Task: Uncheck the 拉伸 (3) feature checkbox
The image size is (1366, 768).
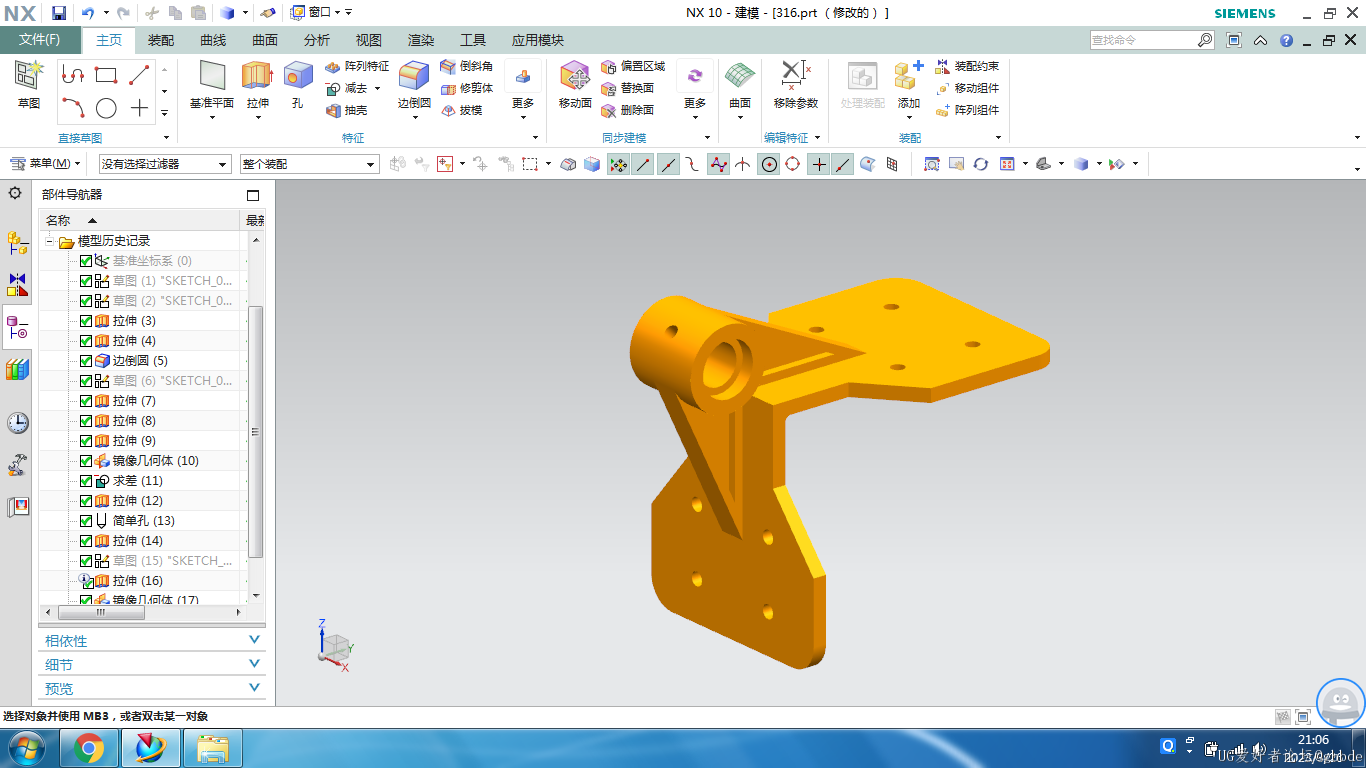Action: [x=86, y=321]
